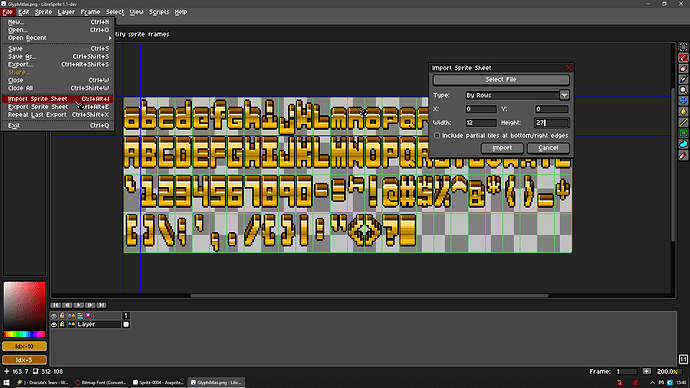
Task: Select the Eyedropper tool
Action: 683,79
